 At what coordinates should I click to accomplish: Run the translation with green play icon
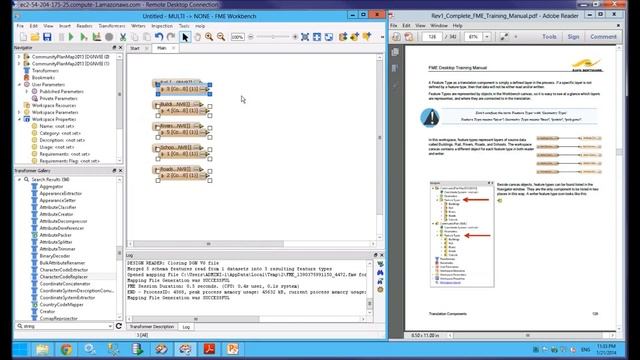[71, 37]
